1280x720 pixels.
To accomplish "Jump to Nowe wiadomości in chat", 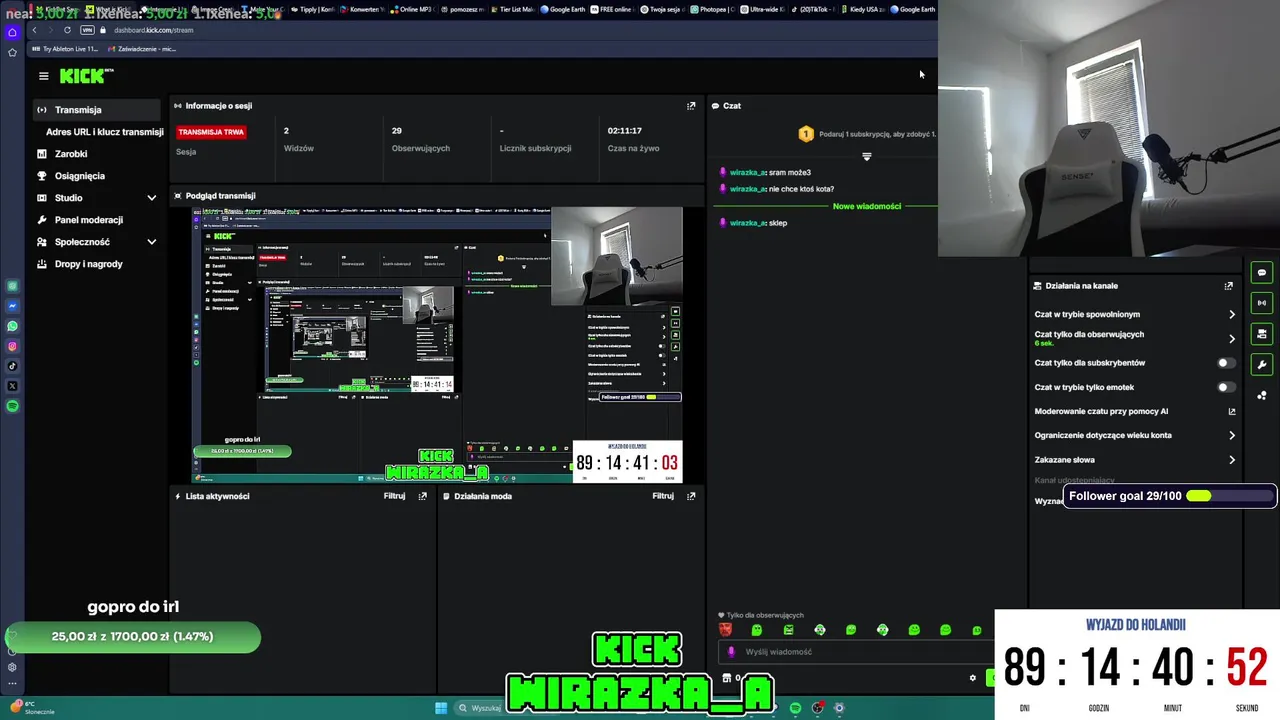I will tap(867, 206).
